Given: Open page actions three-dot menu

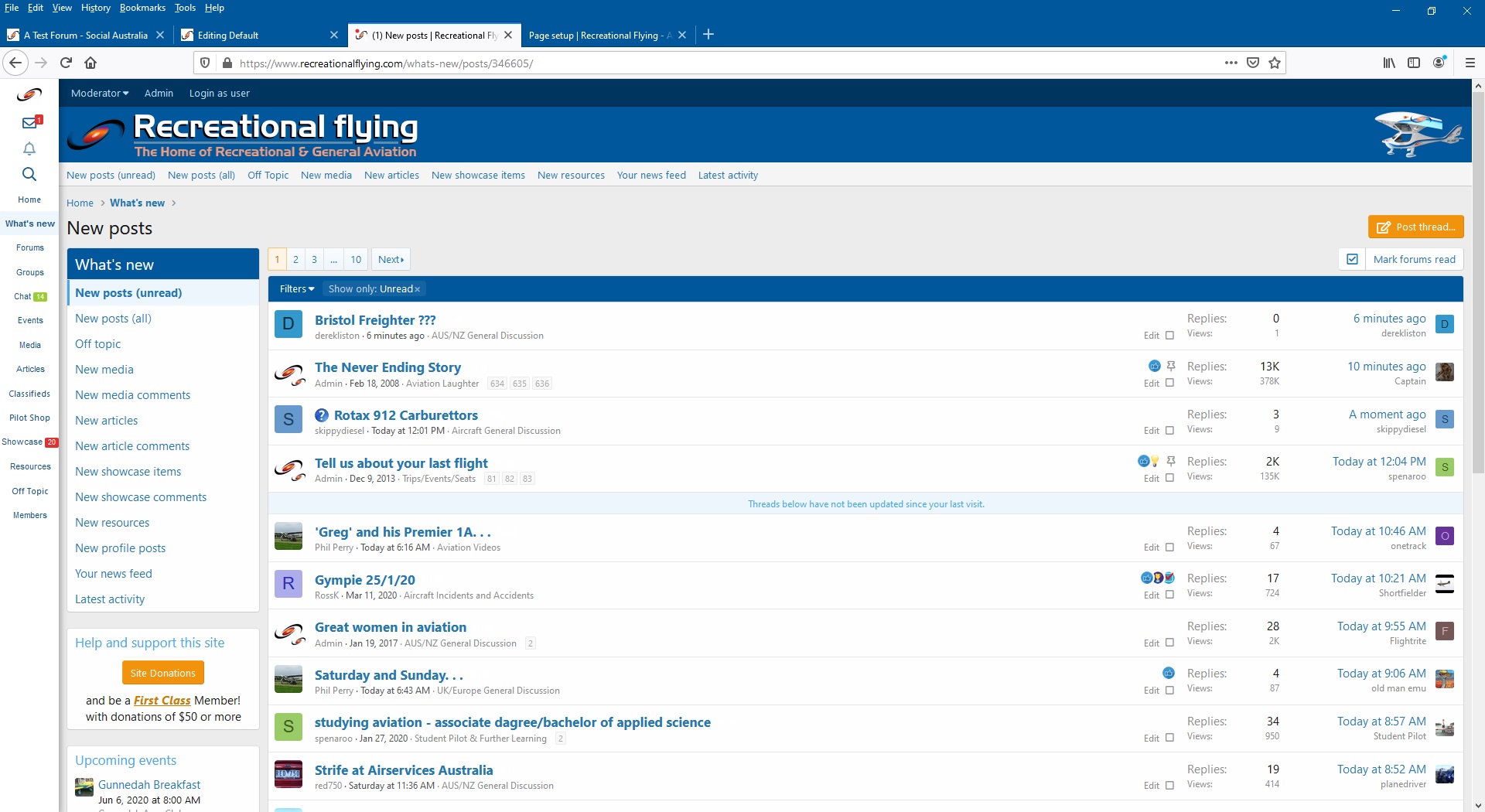Looking at the screenshot, I should (x=1231, y=63).
